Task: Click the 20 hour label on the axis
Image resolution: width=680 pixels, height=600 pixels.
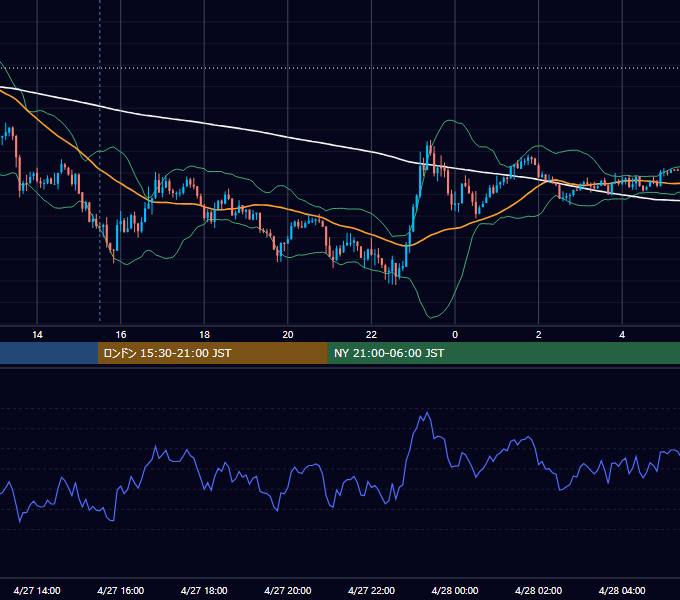Action: (x=288, y=335)
